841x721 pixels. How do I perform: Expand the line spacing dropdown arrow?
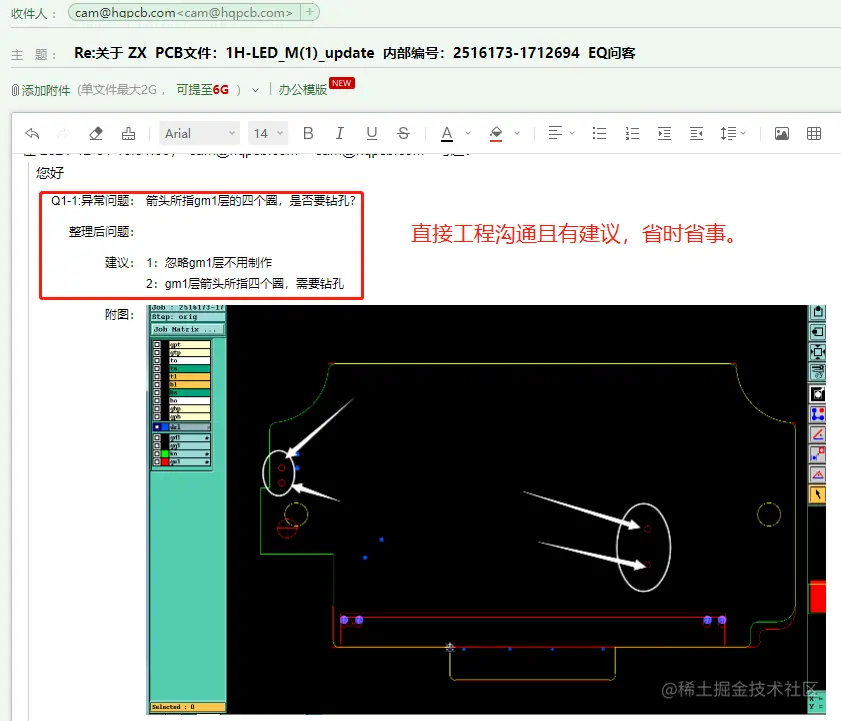click(x=743, y=133)
